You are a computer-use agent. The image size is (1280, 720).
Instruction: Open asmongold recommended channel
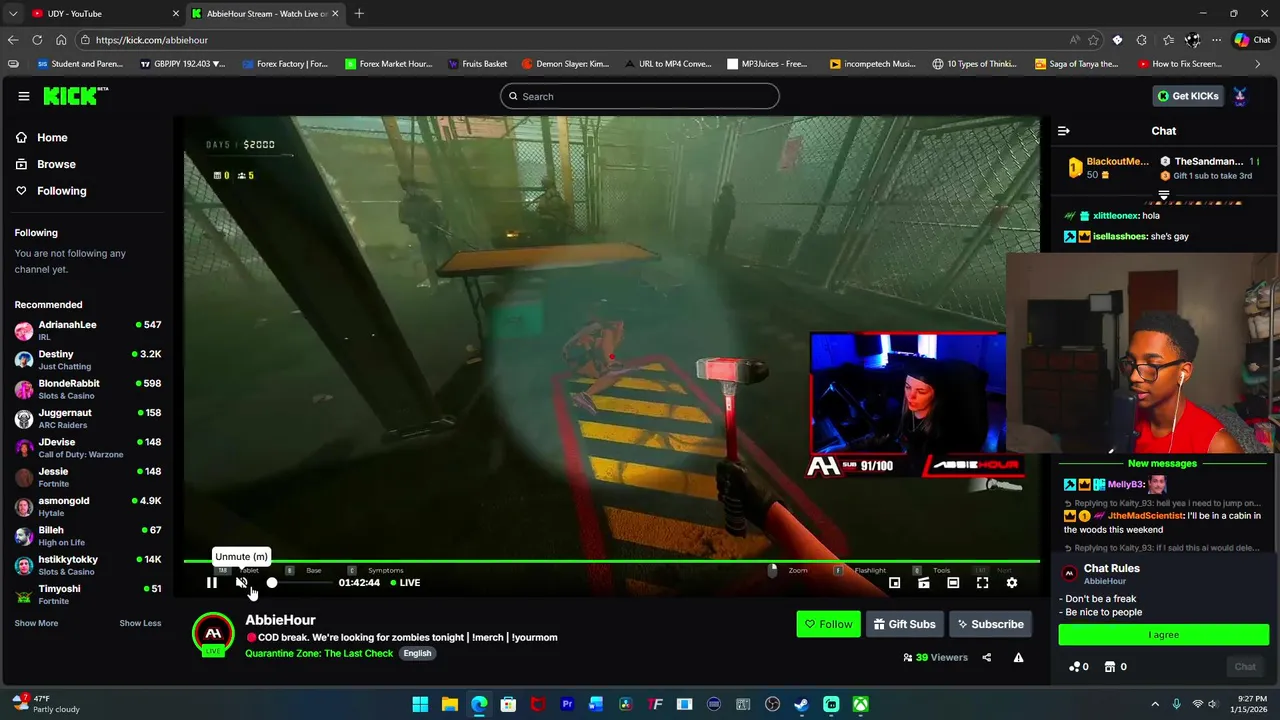point(88,507)
